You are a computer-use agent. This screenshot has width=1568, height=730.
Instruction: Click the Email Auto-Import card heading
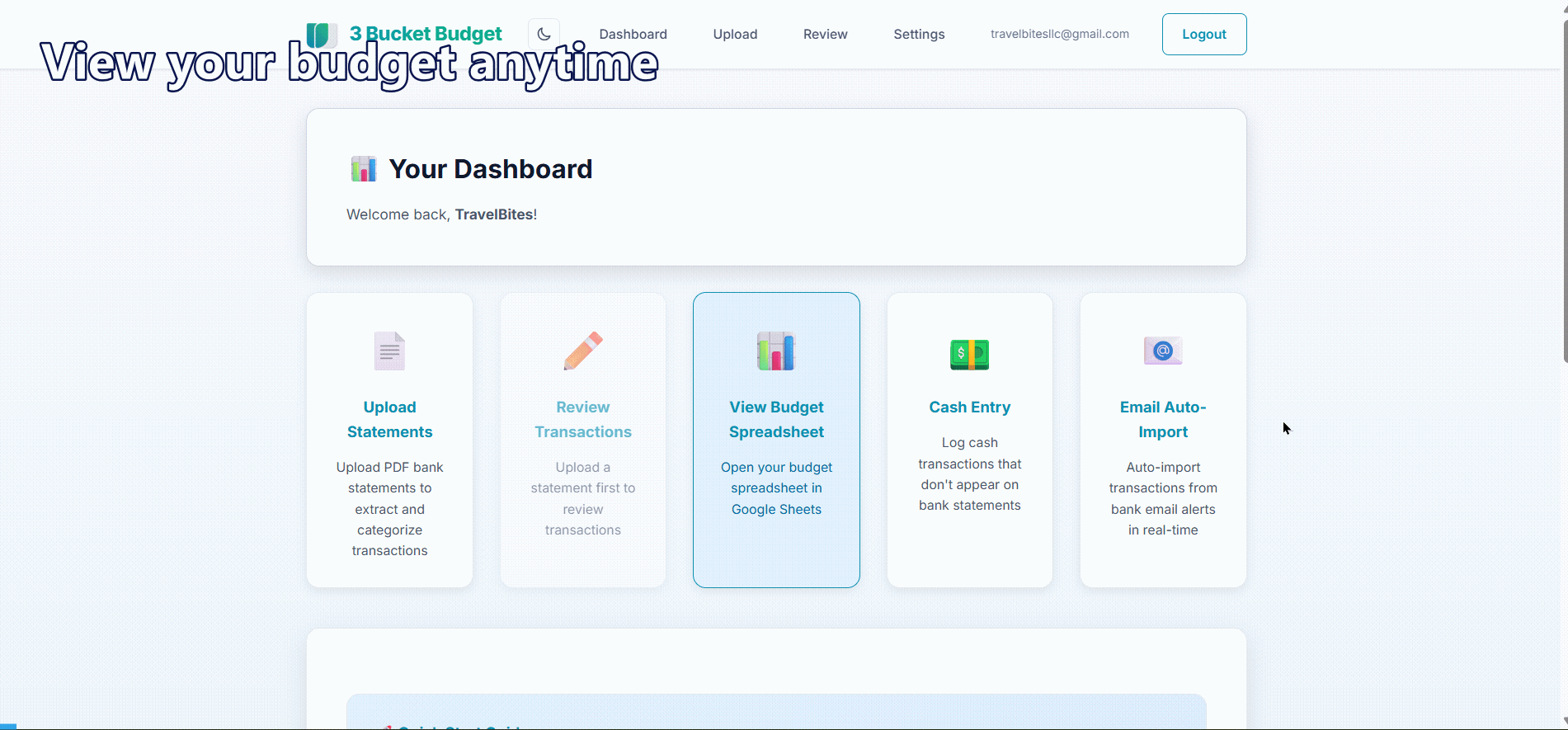(1162, 419)
